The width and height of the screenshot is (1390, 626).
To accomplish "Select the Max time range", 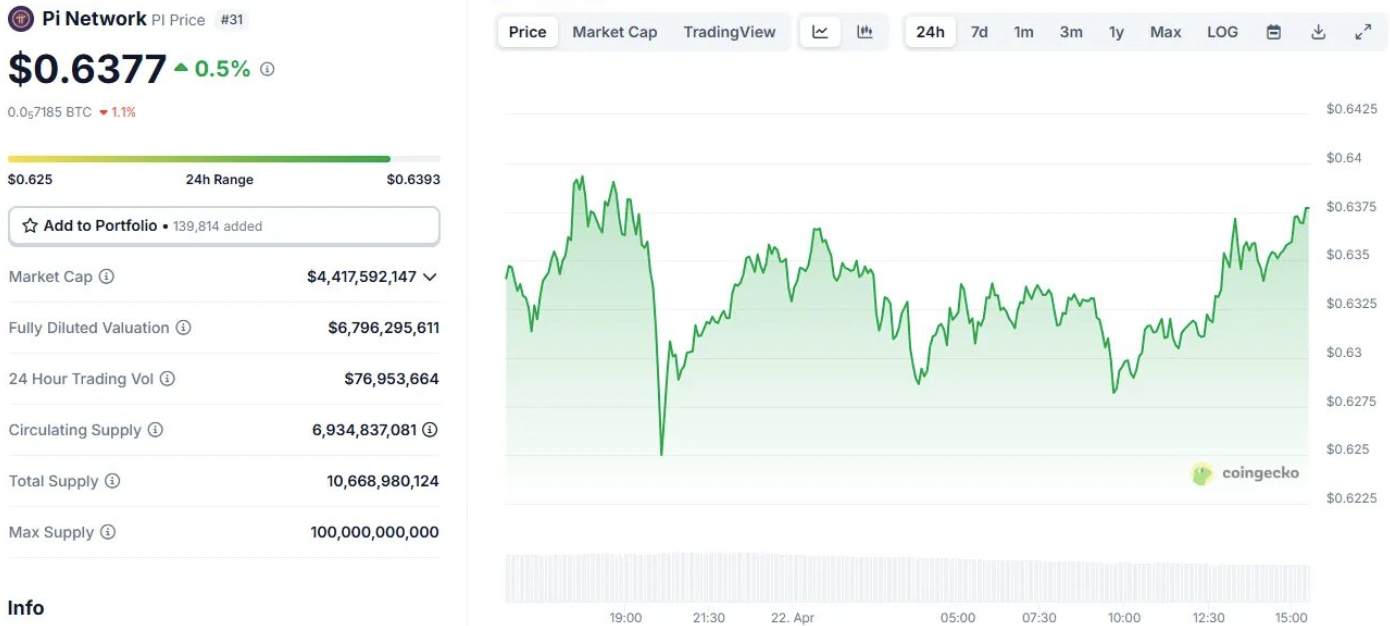I will point(1165,32).
